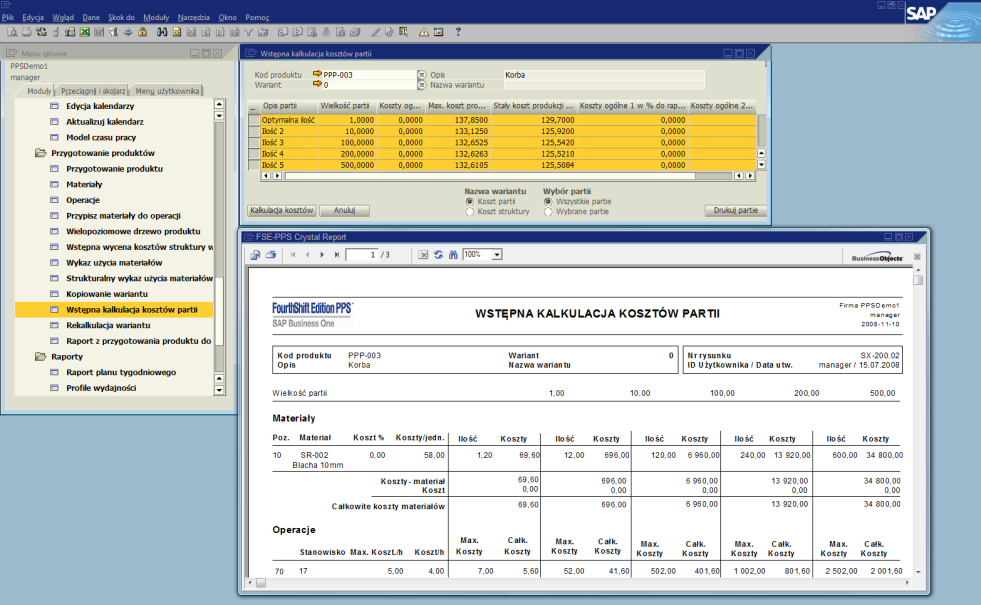
Task: Open Rekalkulacja wariantu menu entry
Action: pyautogui.click(x=108, y=325)
